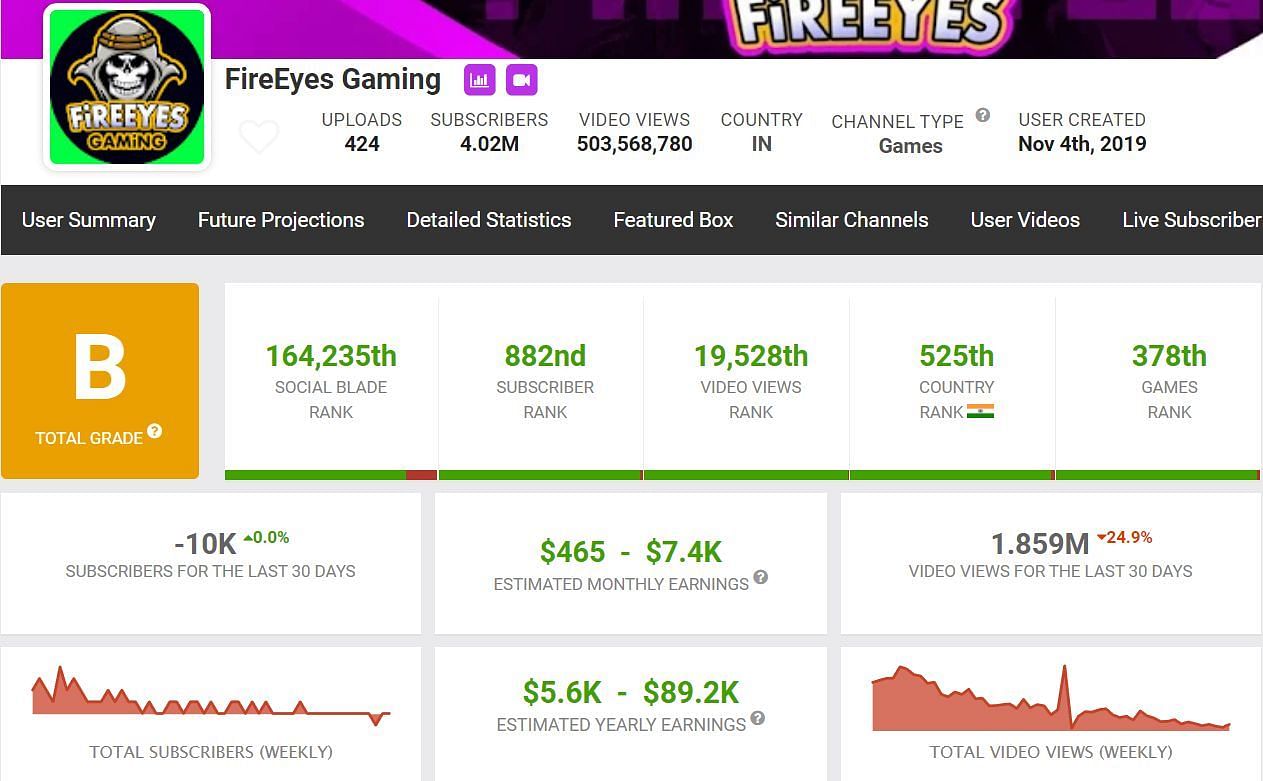Click the Channel Type help question mark
The image size is (1263, 781).
click(x=983, y=115)
